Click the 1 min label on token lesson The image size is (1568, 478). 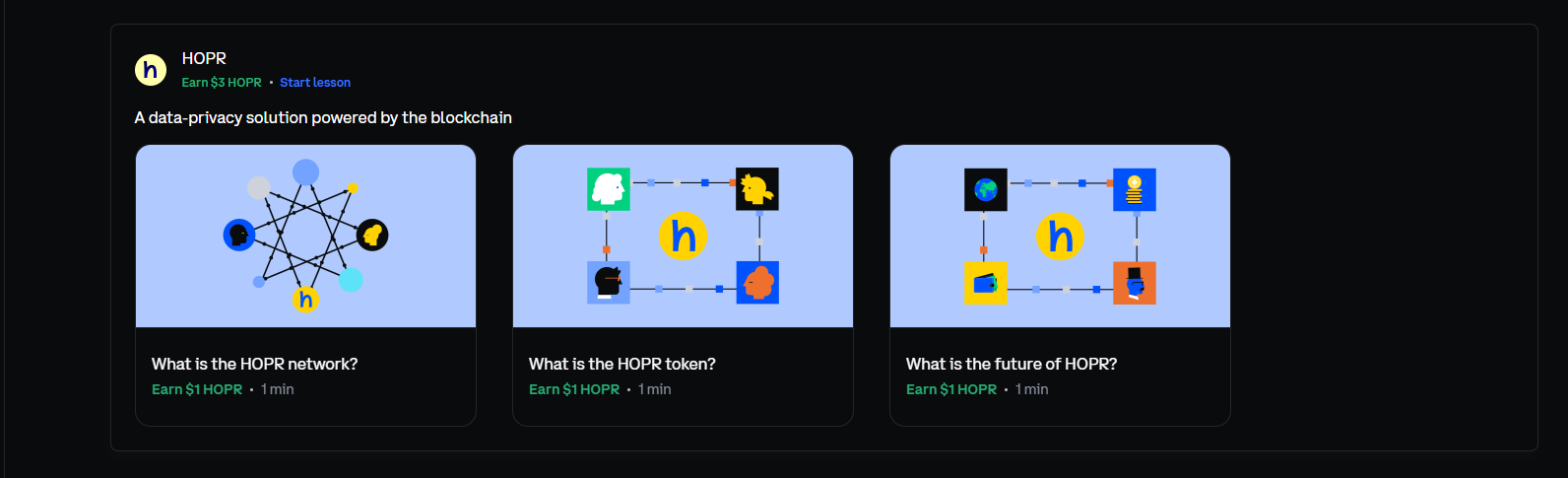tap(655, 389)
